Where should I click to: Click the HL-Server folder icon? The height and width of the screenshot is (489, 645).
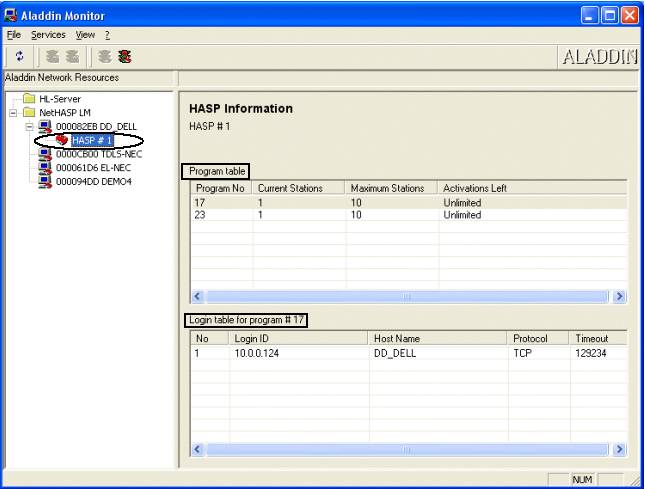tap(29, 98)
